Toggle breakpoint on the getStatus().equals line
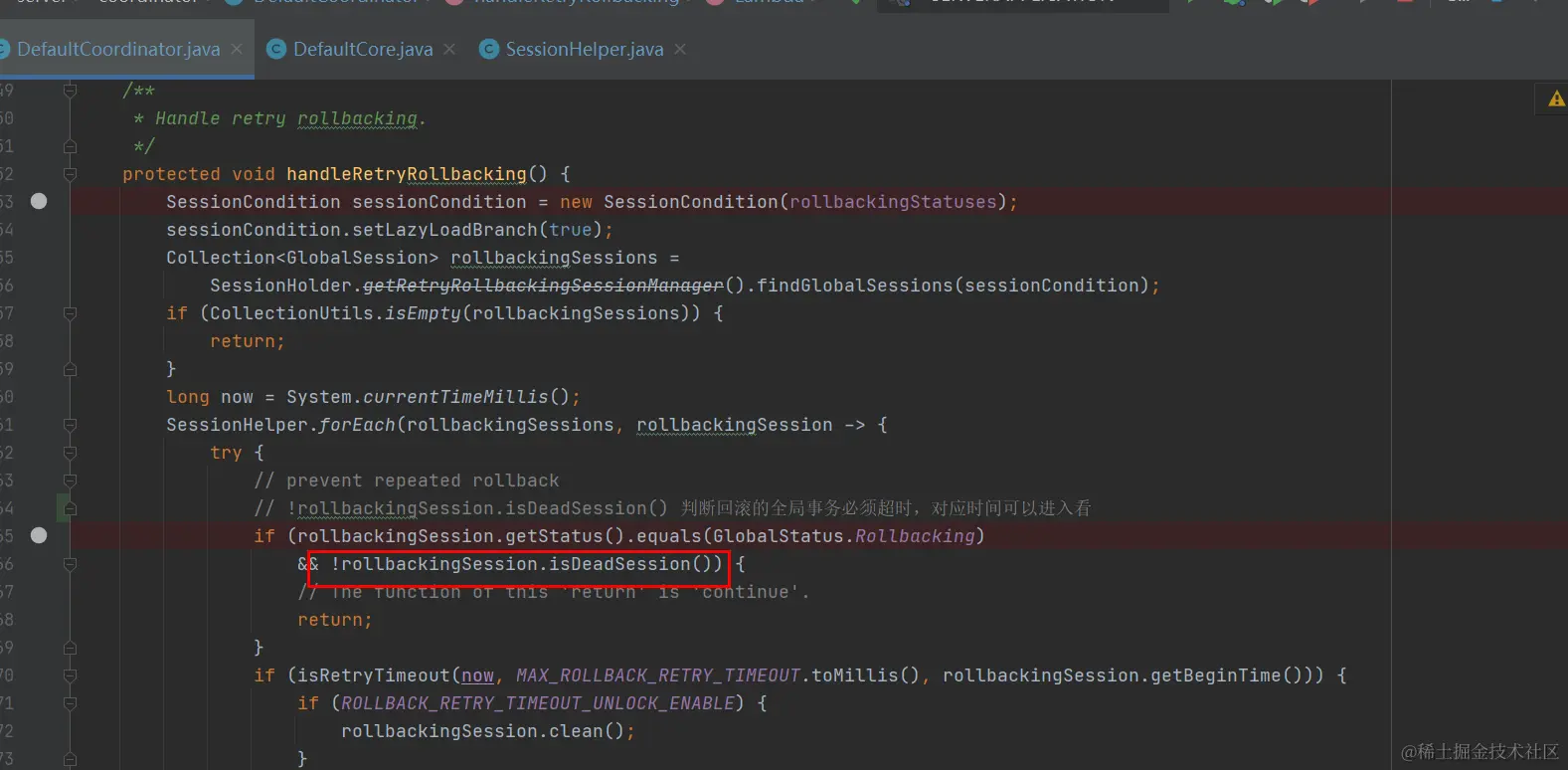The height and width of the screenshot is (770, 1568). (x=39, y=535)
